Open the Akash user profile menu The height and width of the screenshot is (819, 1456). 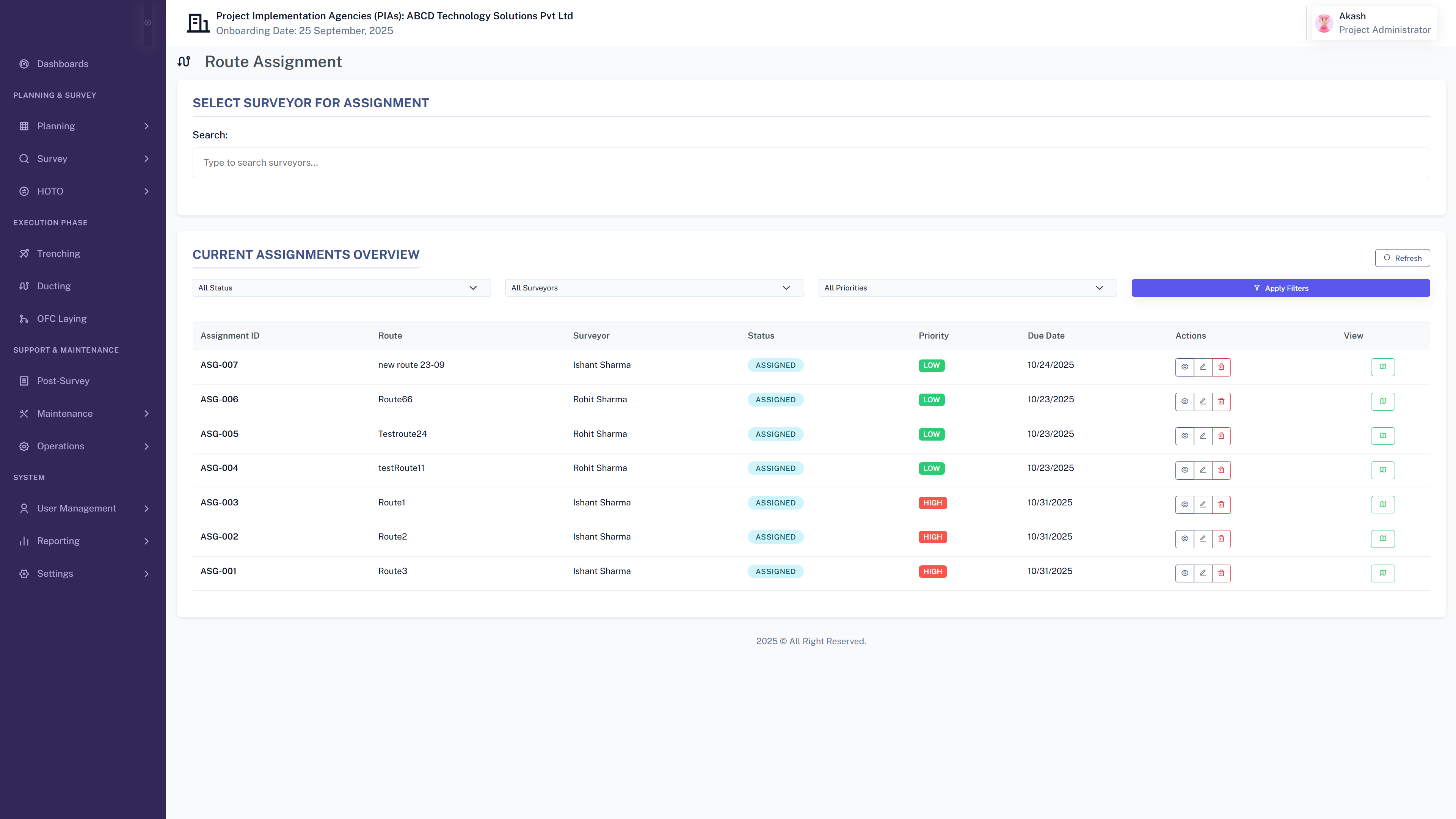click(1373, 23)
